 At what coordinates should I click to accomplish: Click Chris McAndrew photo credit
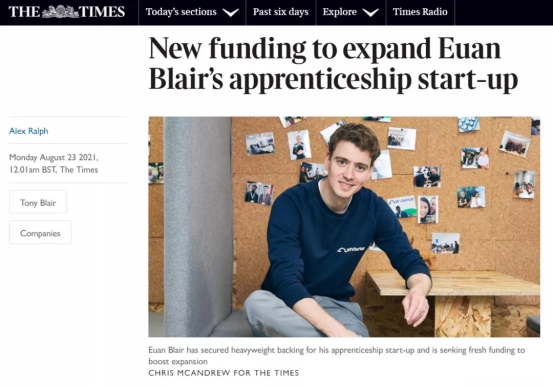pyautogui.click(x=224, y=373)
